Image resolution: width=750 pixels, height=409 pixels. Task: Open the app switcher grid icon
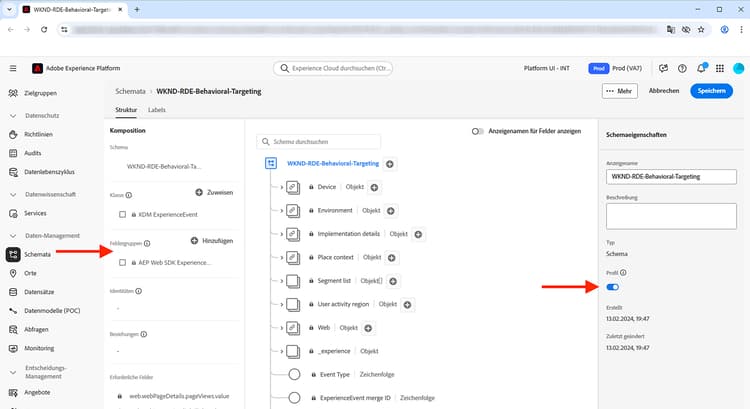click(x=720, y=68)
